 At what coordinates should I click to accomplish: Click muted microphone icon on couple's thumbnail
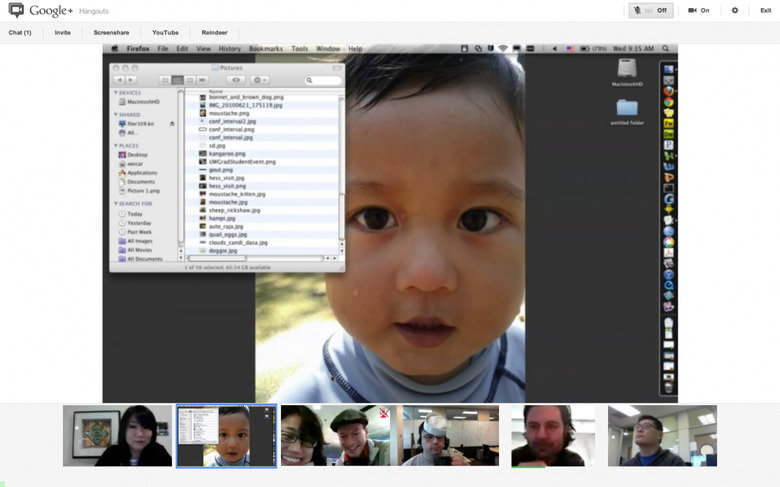point(384,411)
